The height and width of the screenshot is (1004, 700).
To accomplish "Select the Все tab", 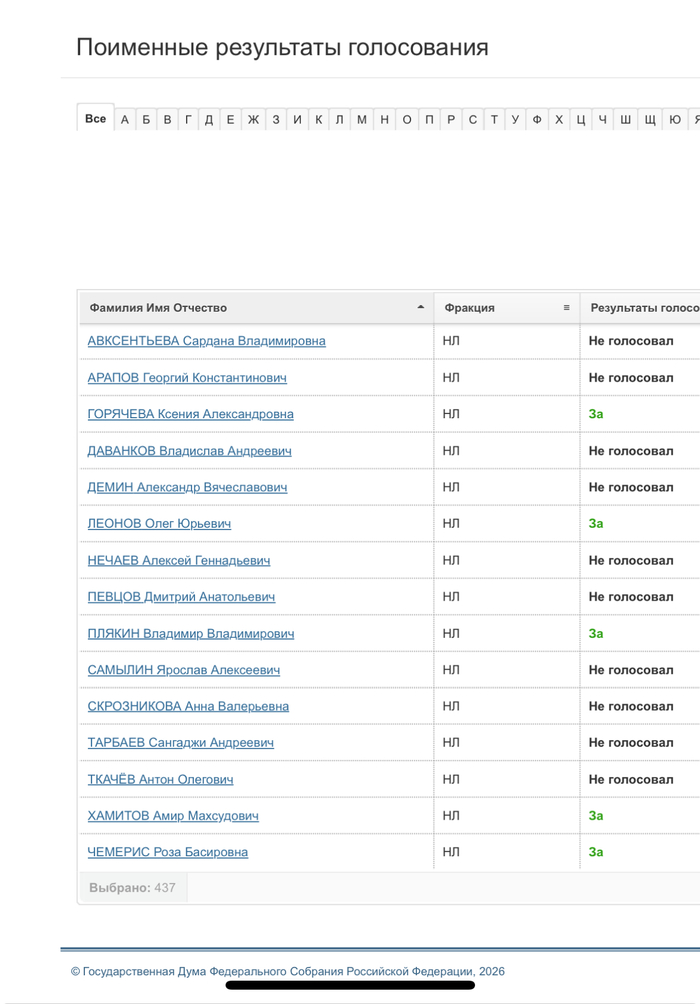I will click(x=95, y=119).
